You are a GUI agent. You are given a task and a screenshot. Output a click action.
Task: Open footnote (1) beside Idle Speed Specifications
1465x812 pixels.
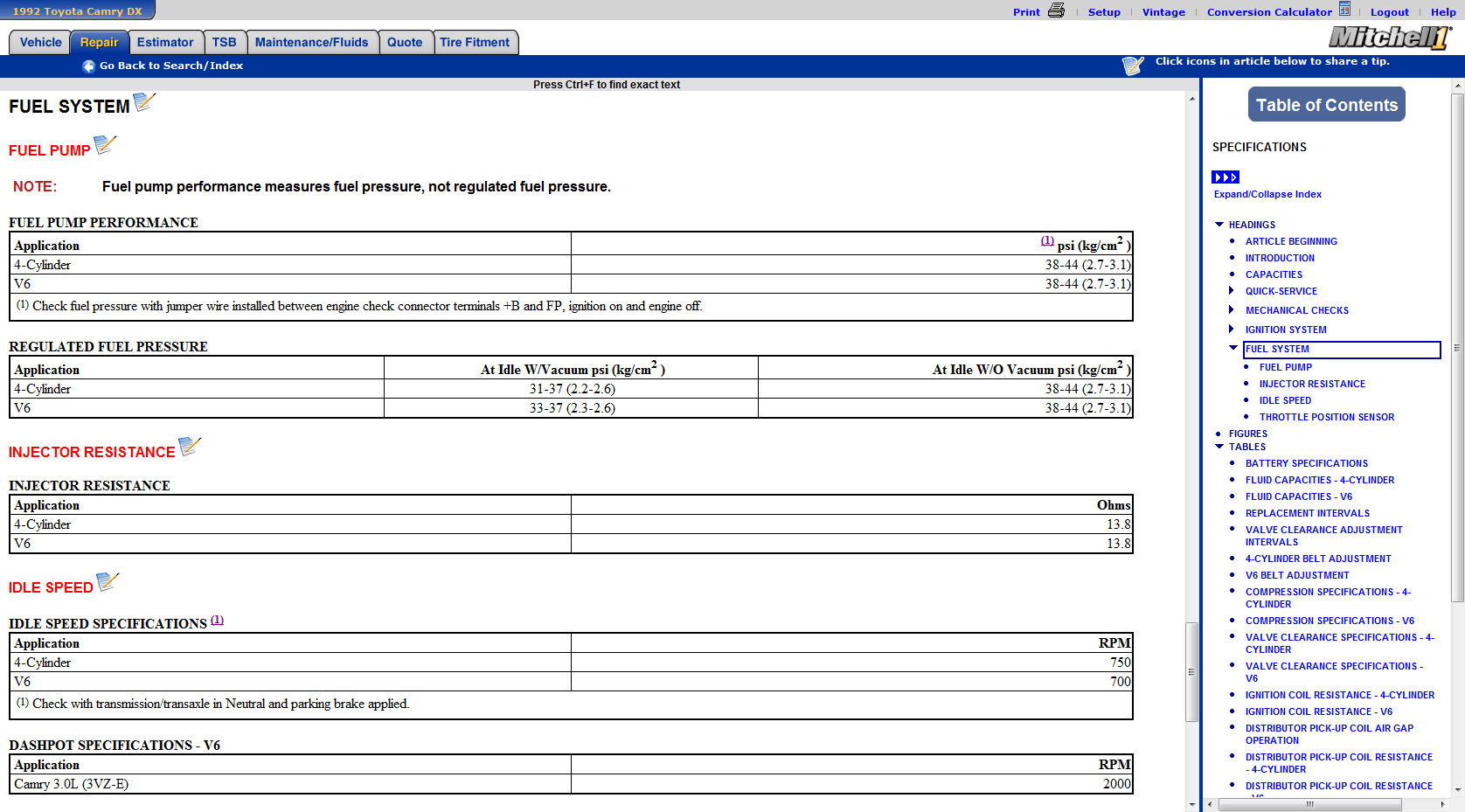pyautogui.click(x=217, y=620)
